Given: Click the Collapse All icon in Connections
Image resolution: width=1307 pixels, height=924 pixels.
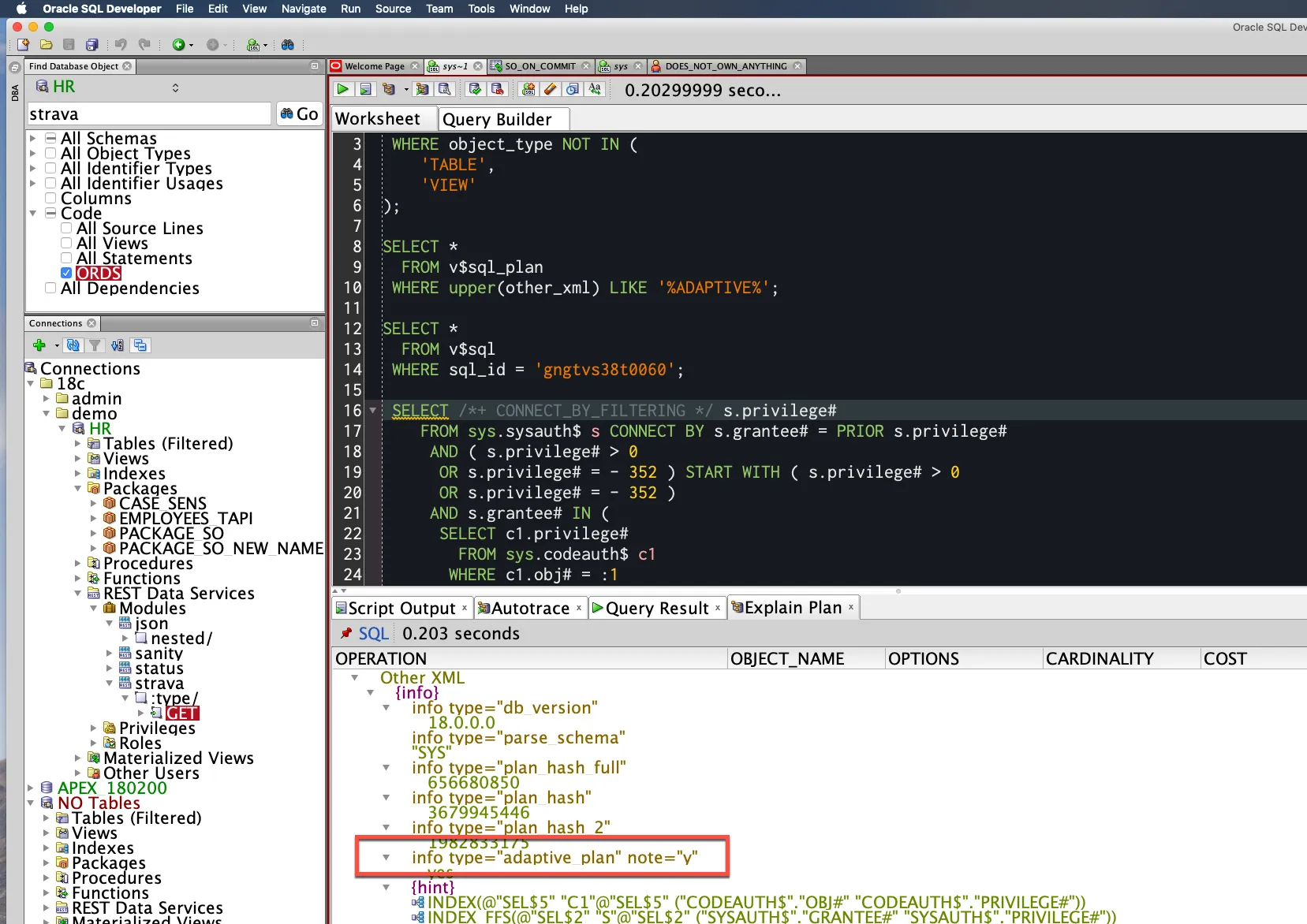Looking at the screenshot, I should [x=140, y=345].
